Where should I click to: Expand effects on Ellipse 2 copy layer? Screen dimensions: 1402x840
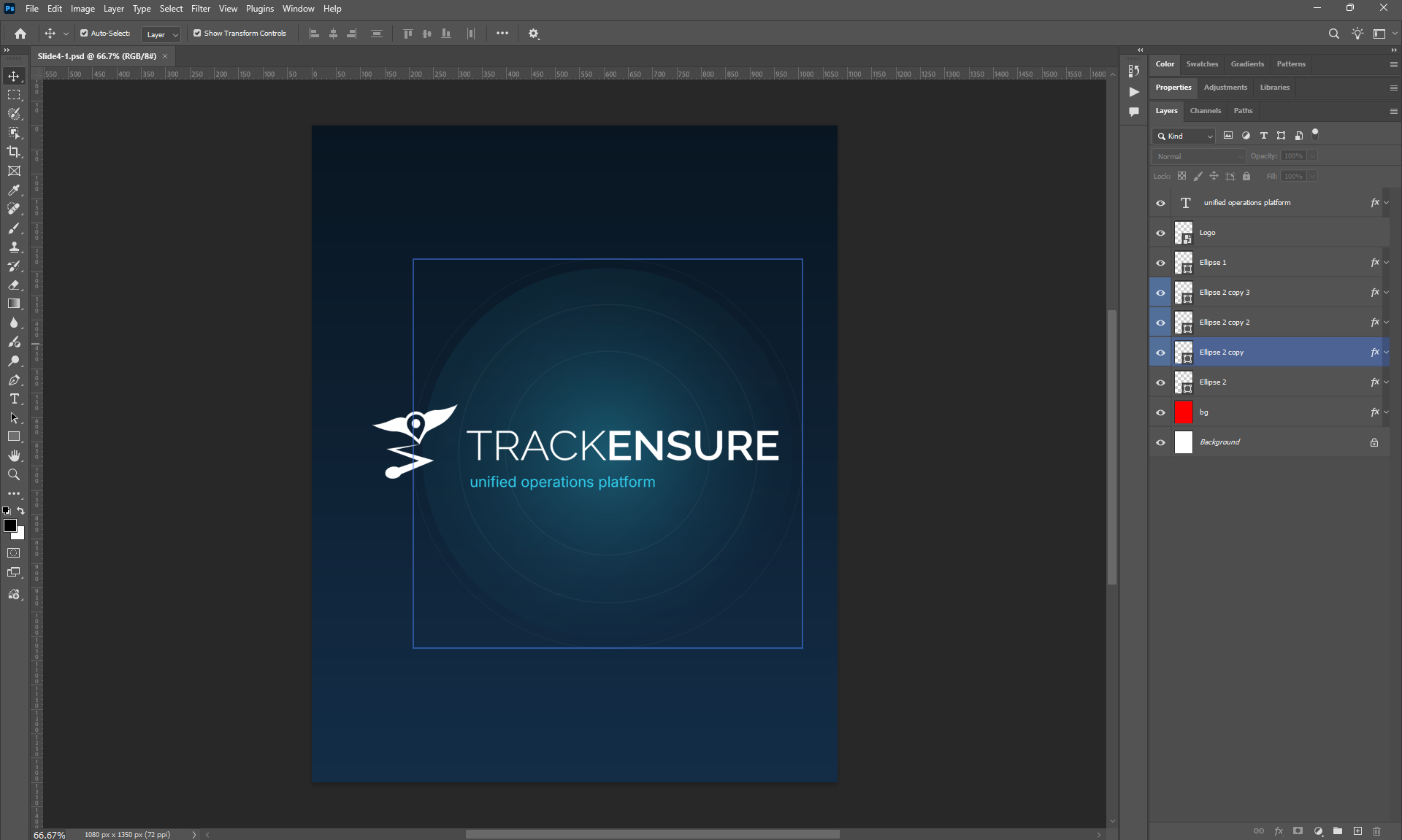(1387, 352)
